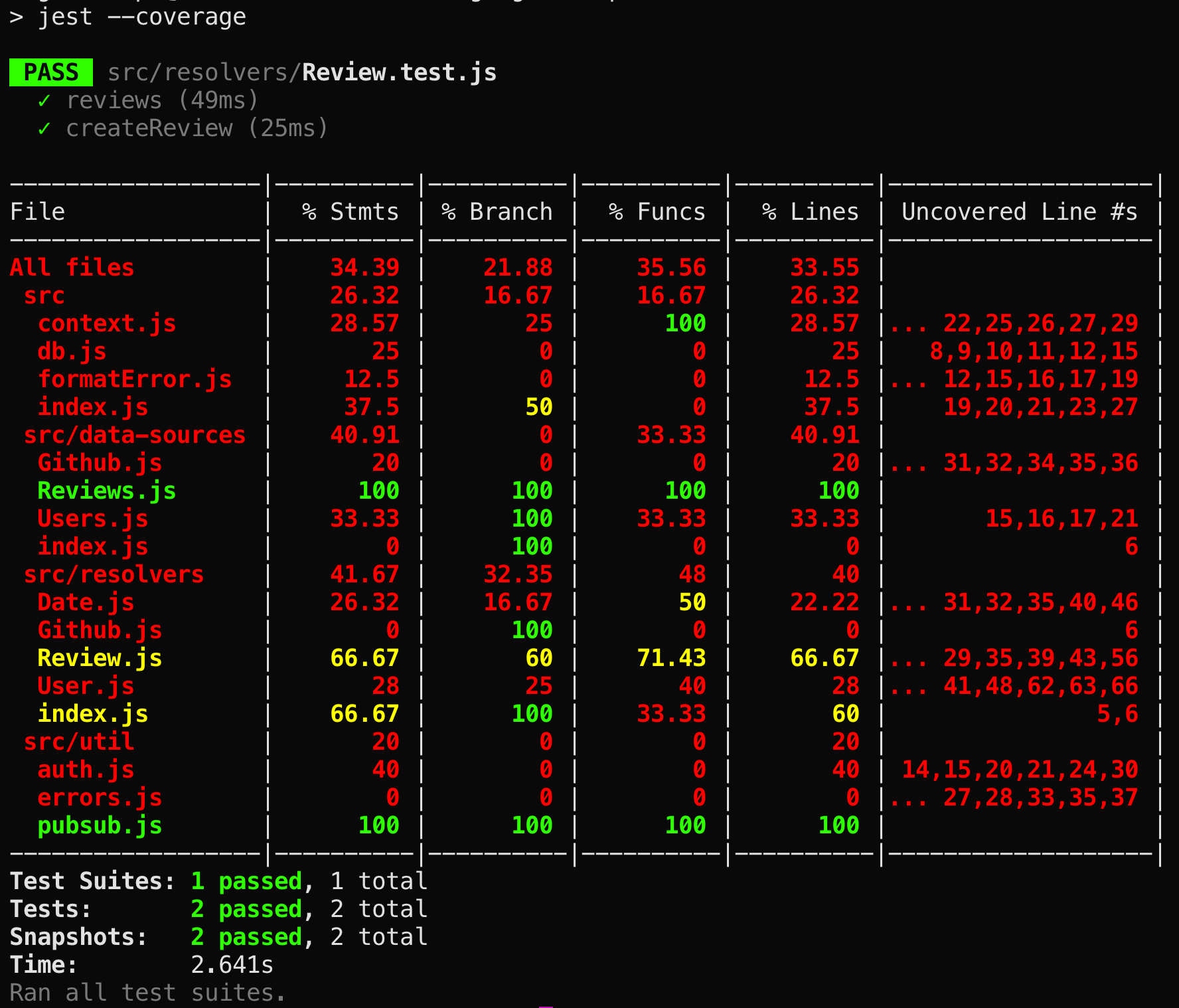The height and width of the screenshot is (1008, 1179).
Task: Select the src/util directory row
Action: tap(79, 742)
